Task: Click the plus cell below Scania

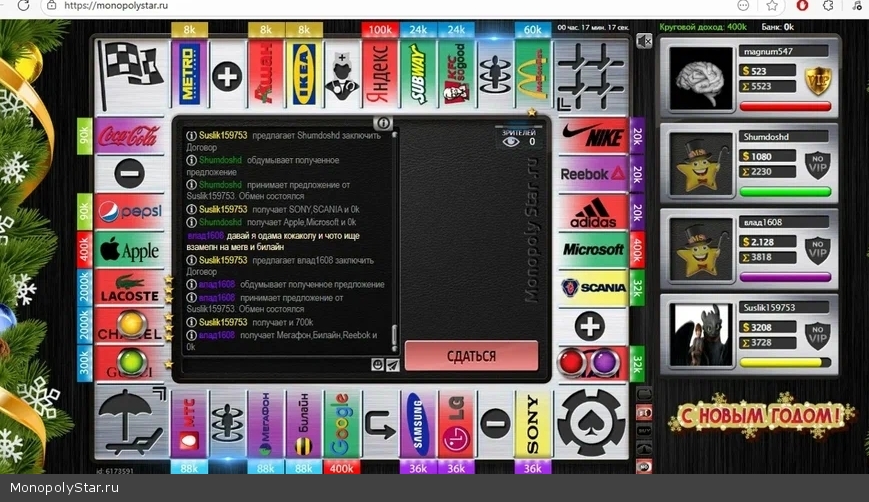Action: 590,326
